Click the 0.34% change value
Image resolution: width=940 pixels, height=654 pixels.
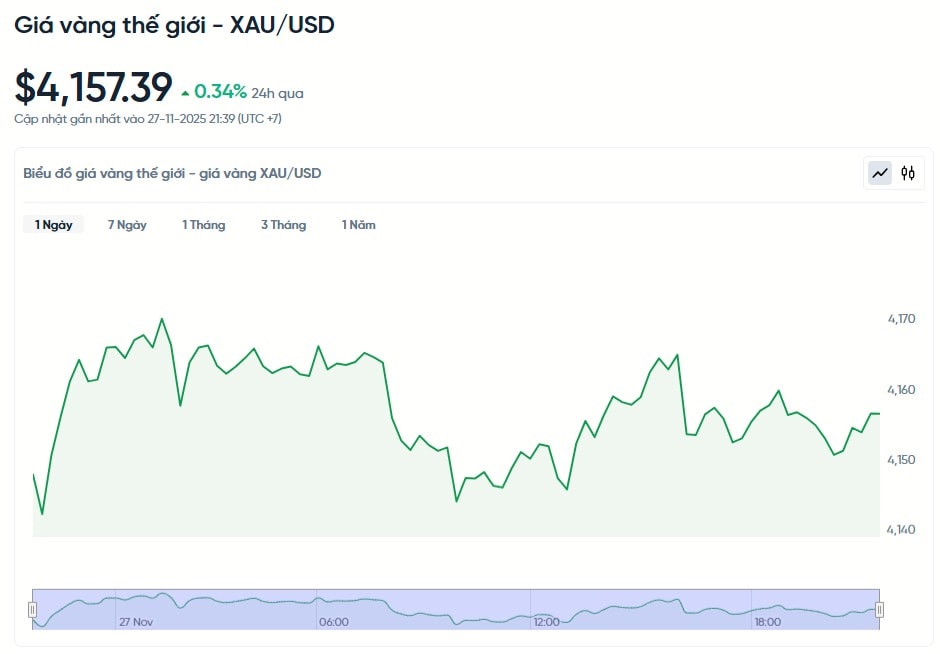tap(220, 92)
